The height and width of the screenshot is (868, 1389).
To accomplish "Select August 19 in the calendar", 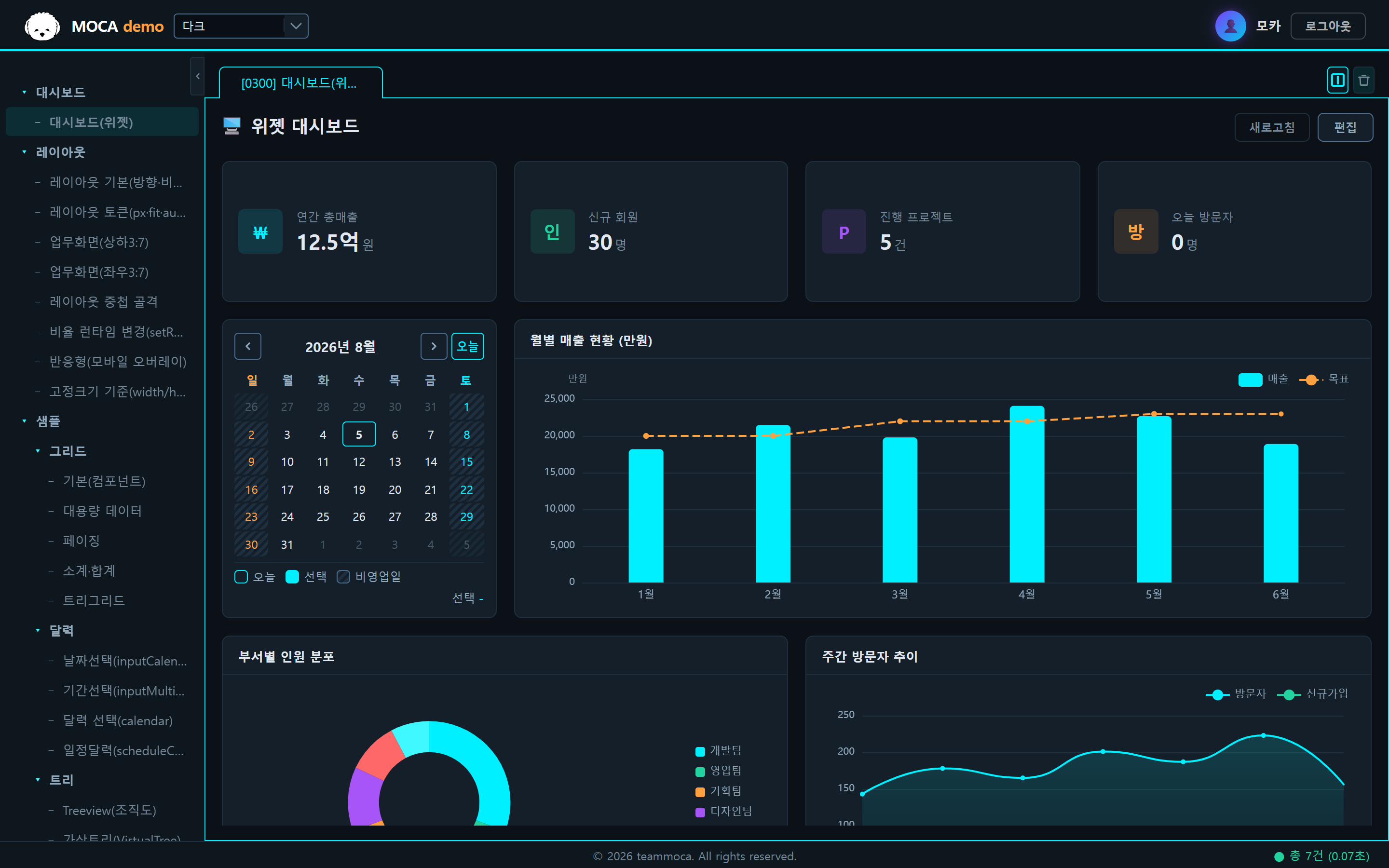I will (x=359, y=489).
